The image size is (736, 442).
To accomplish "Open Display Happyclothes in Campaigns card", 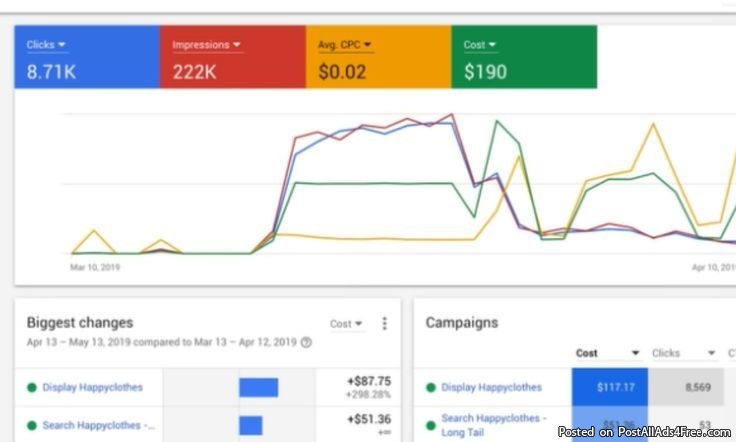I will 491,387.
